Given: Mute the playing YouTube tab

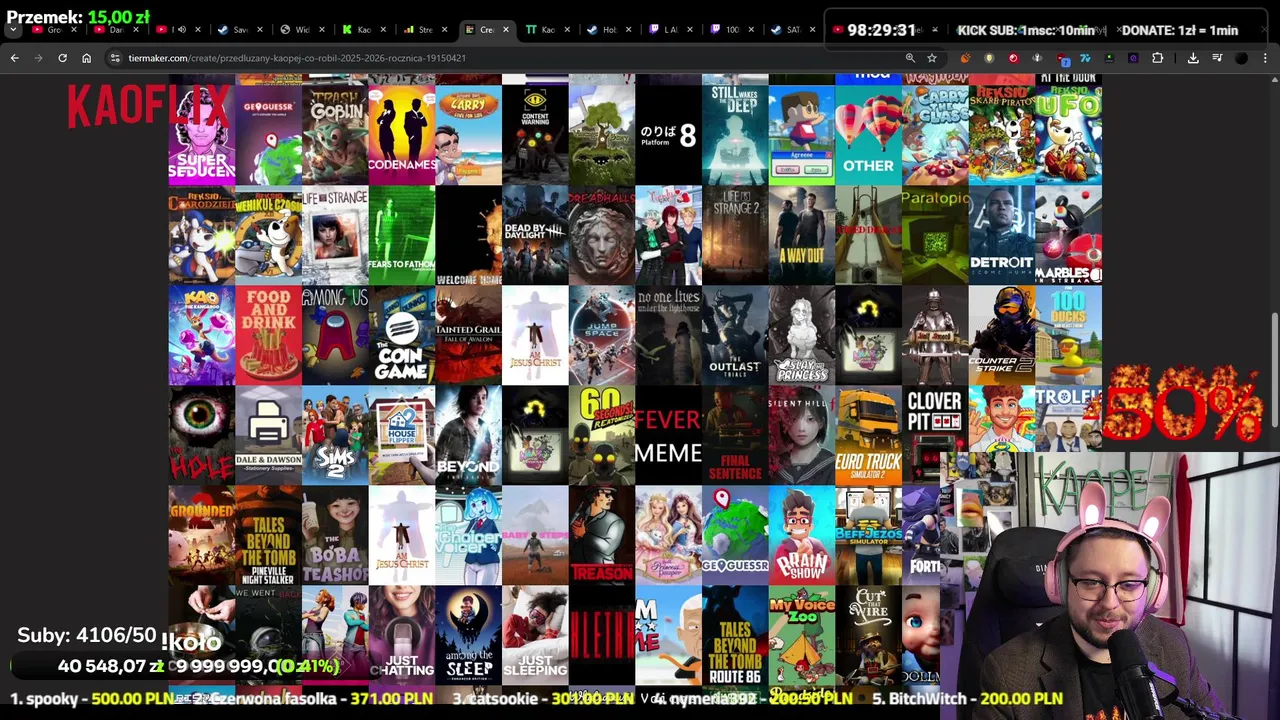Looking at the screenshot, I should [x=181, y=30].
